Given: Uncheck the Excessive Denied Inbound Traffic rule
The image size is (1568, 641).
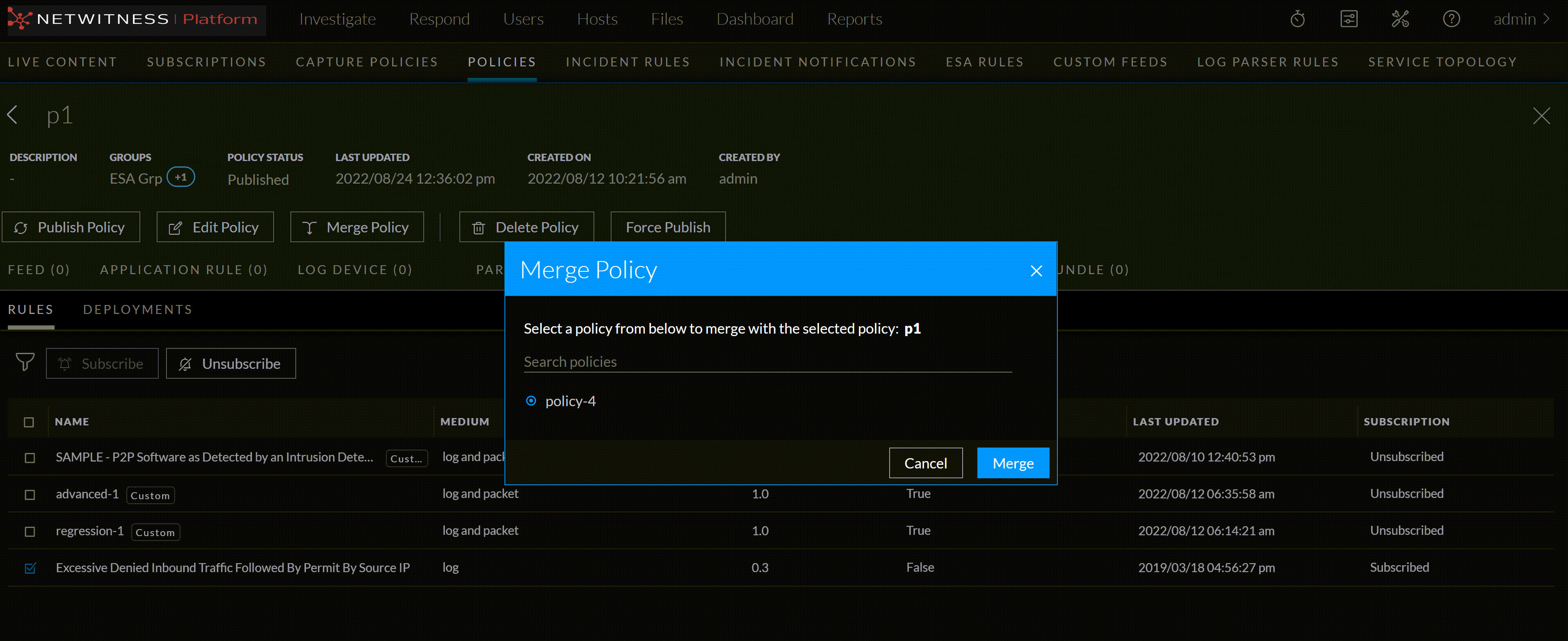Looking at the screenshot, I should click(x=30, y=568).
